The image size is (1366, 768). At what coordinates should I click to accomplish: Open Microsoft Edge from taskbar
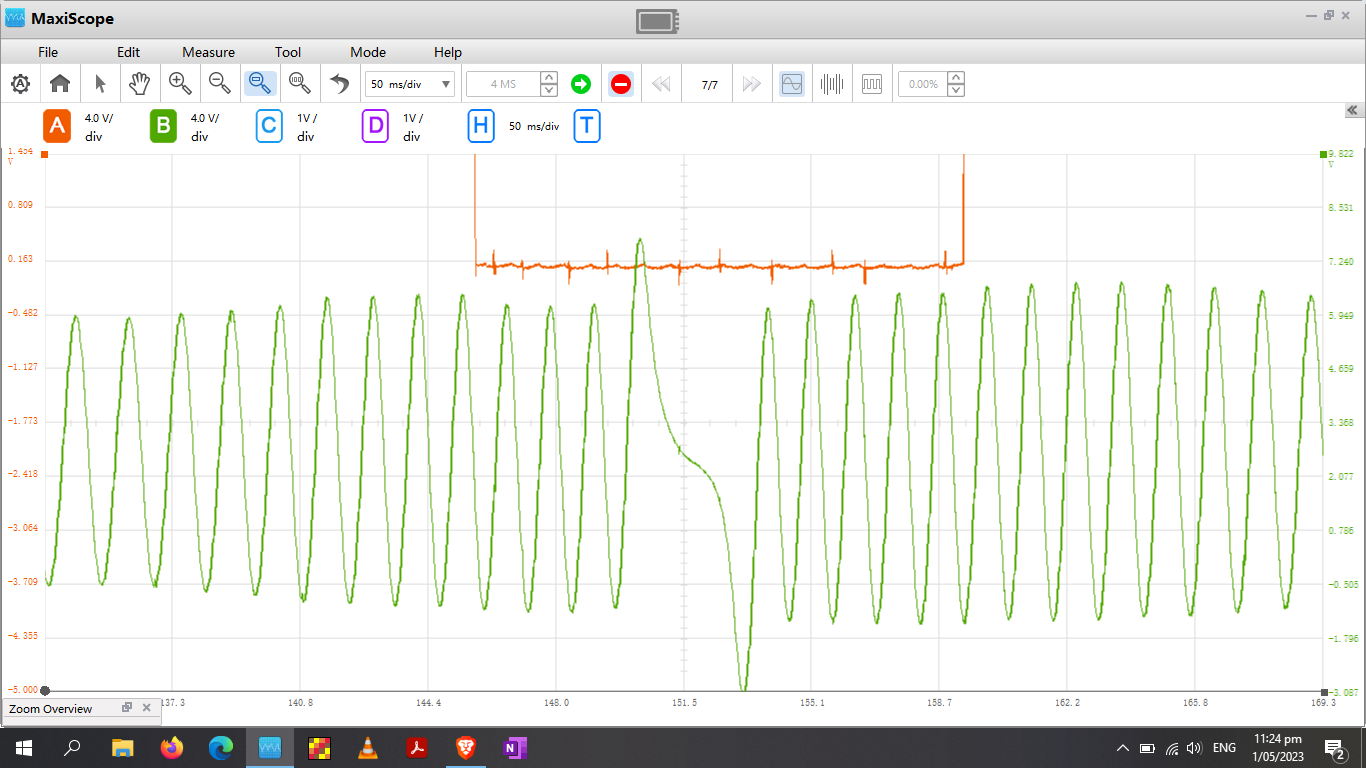coord(221,747)
